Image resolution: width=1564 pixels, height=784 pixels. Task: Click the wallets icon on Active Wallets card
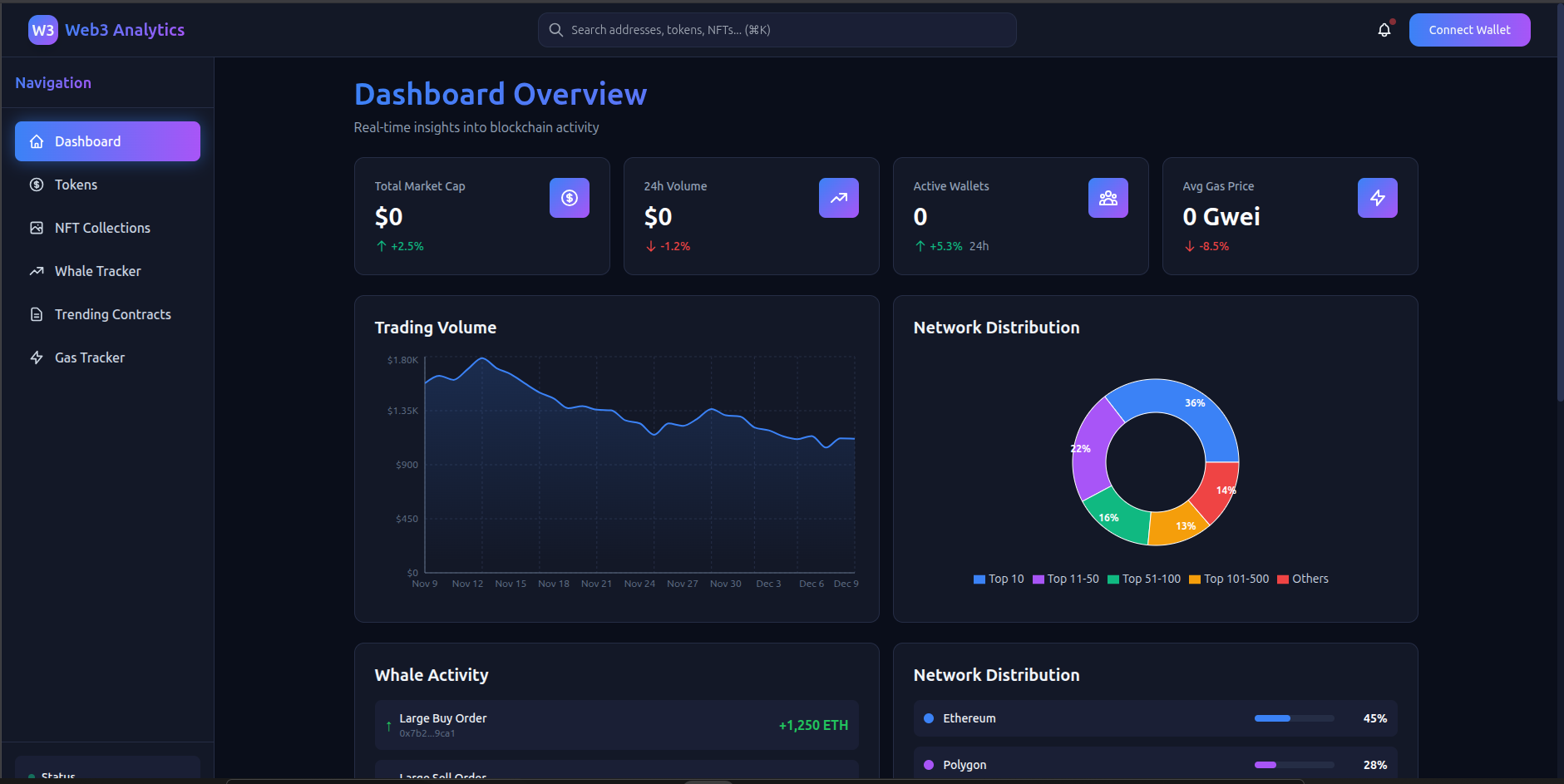(1108, 198)
